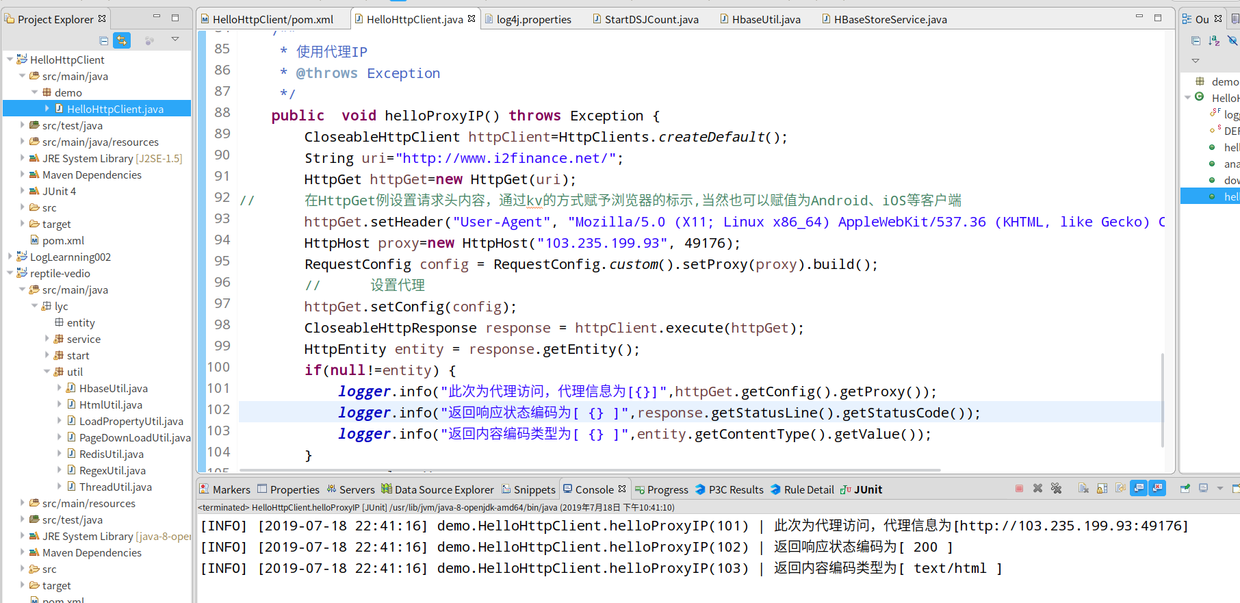Collapse all in Project Explorer toolbar
1240x603 pixels.
104,40
